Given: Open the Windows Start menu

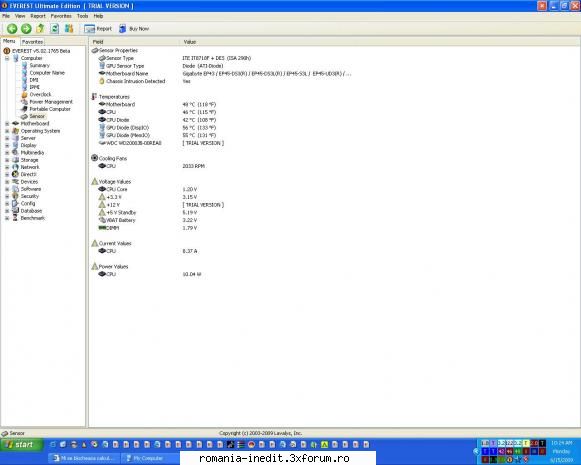Looking at the screenshot, I should coord(21,445).
